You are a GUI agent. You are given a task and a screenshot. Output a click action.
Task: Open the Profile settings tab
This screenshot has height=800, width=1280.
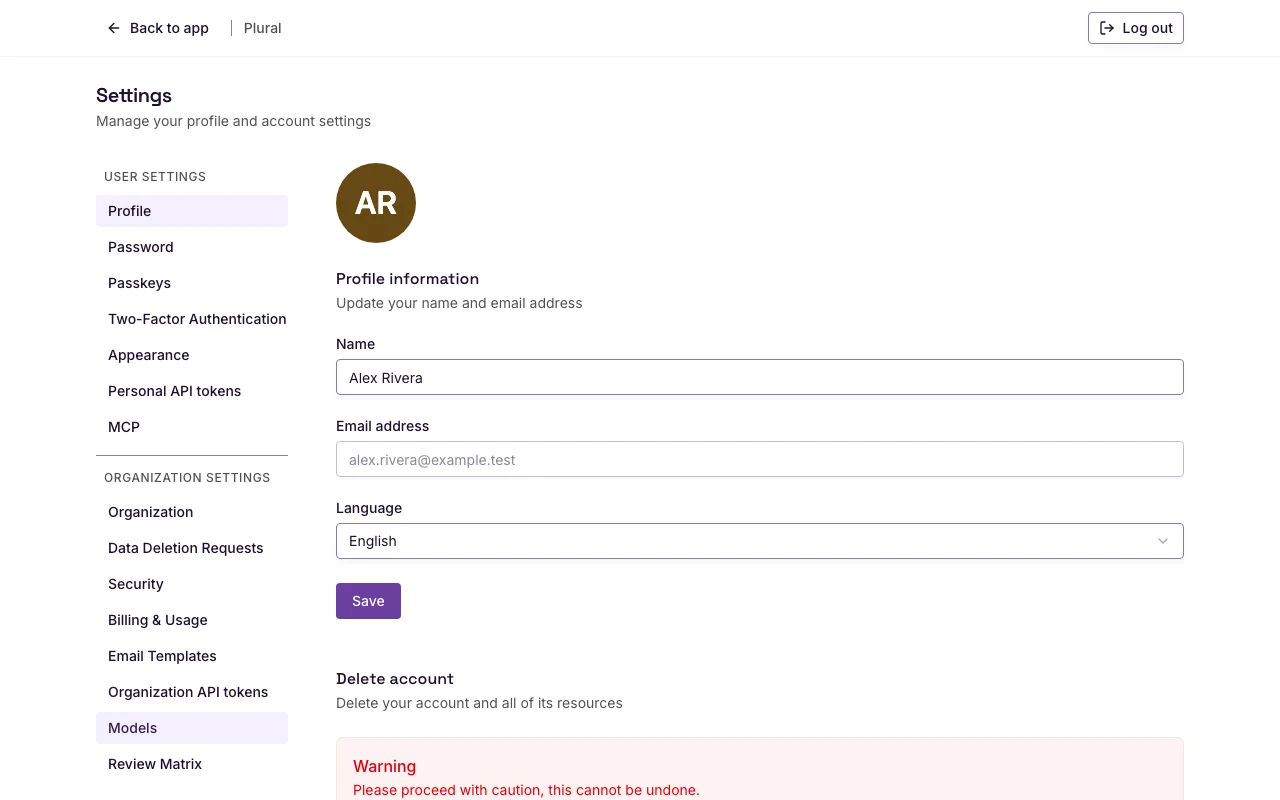[192, 211]
